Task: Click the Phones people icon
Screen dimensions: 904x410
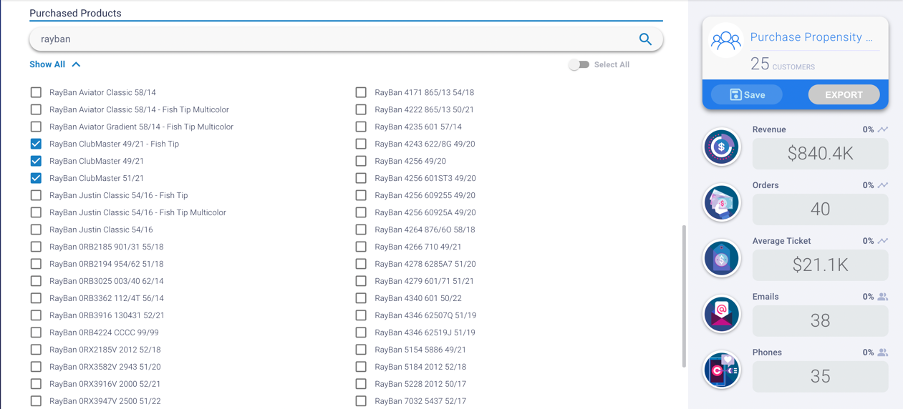Action: (x=883, y=352)
